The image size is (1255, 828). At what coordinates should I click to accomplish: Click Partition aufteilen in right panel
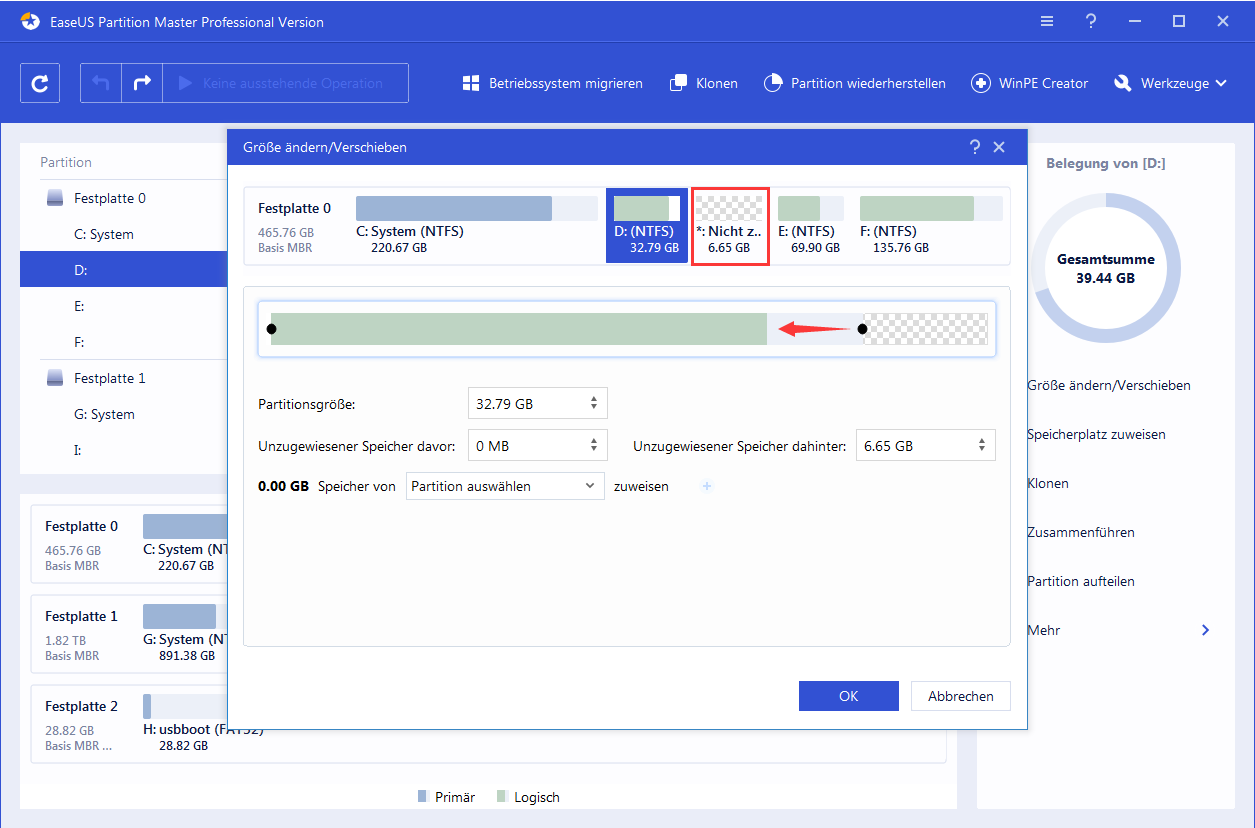(1080, 581)
